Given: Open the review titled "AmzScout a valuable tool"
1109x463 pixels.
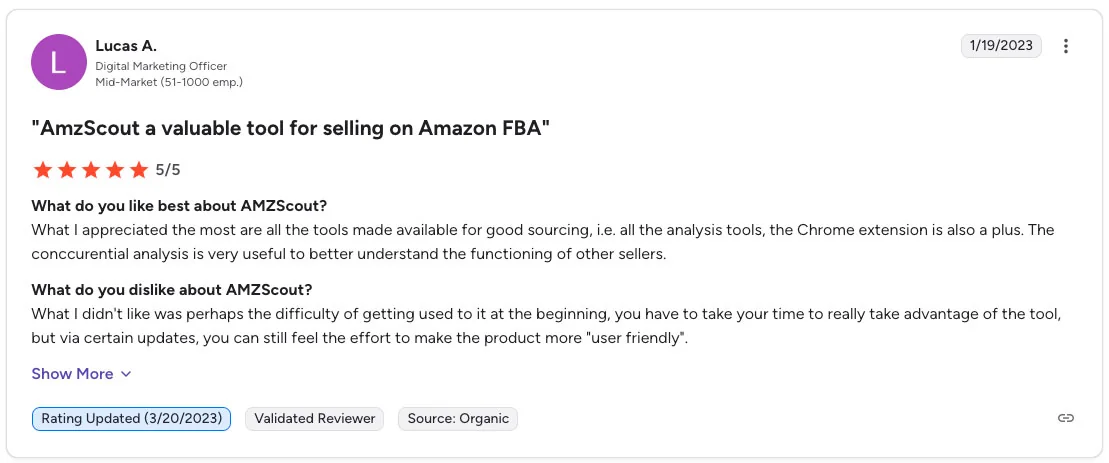Looking at the screenshot, I should pos(291,129).
